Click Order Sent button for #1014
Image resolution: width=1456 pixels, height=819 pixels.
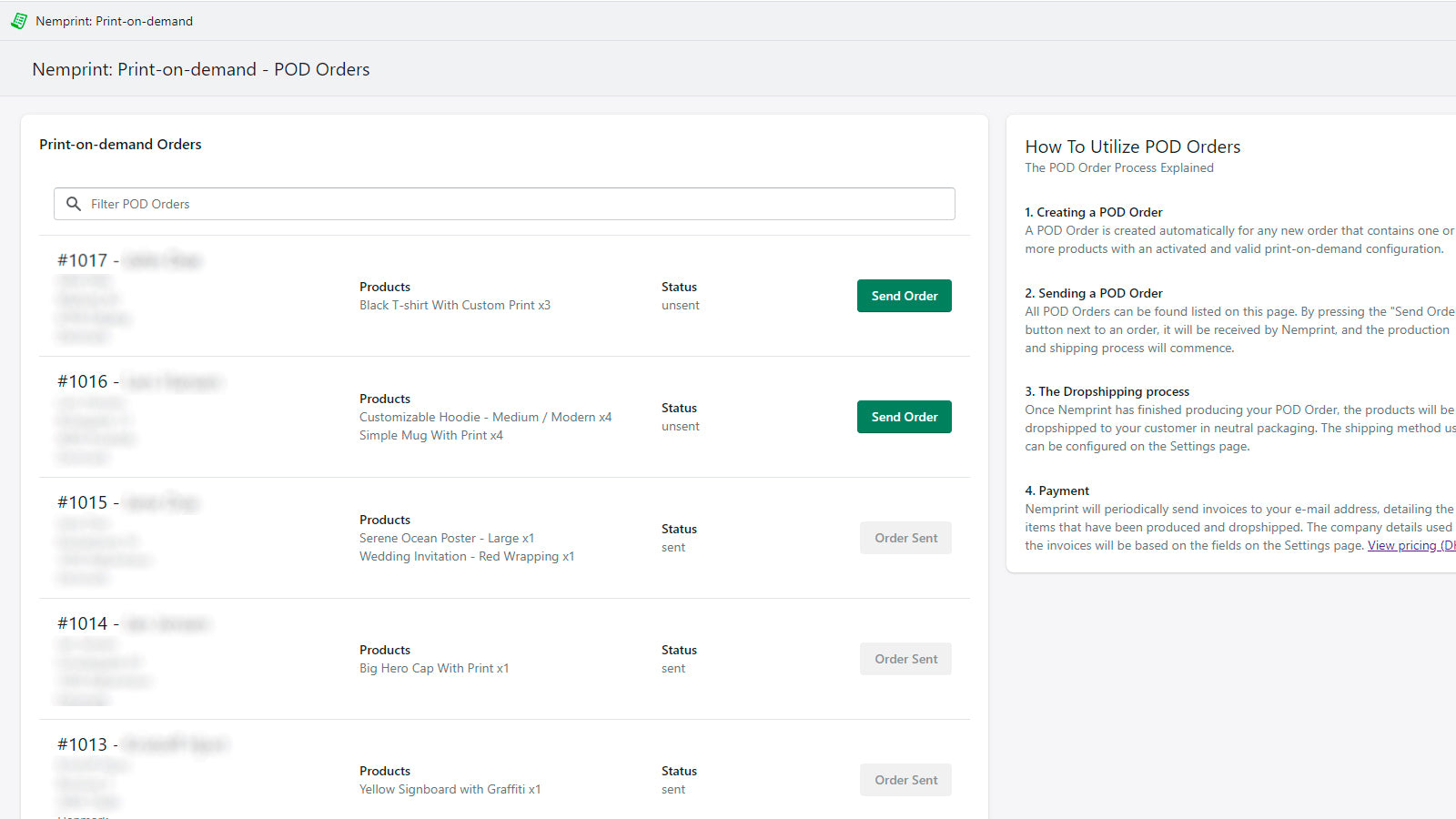pos(905,659)
